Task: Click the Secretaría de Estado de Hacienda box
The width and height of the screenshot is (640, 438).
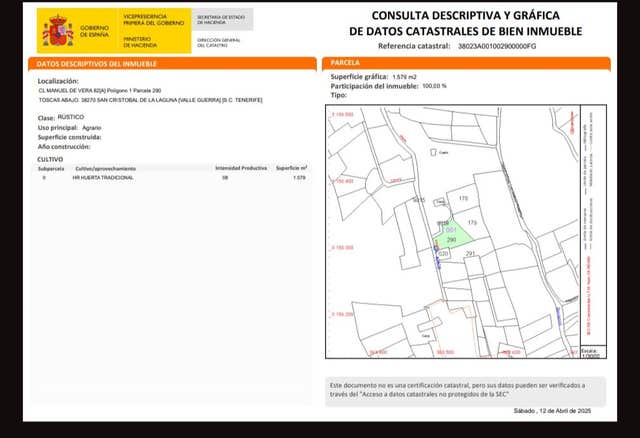Action: (x=222, y=19)
